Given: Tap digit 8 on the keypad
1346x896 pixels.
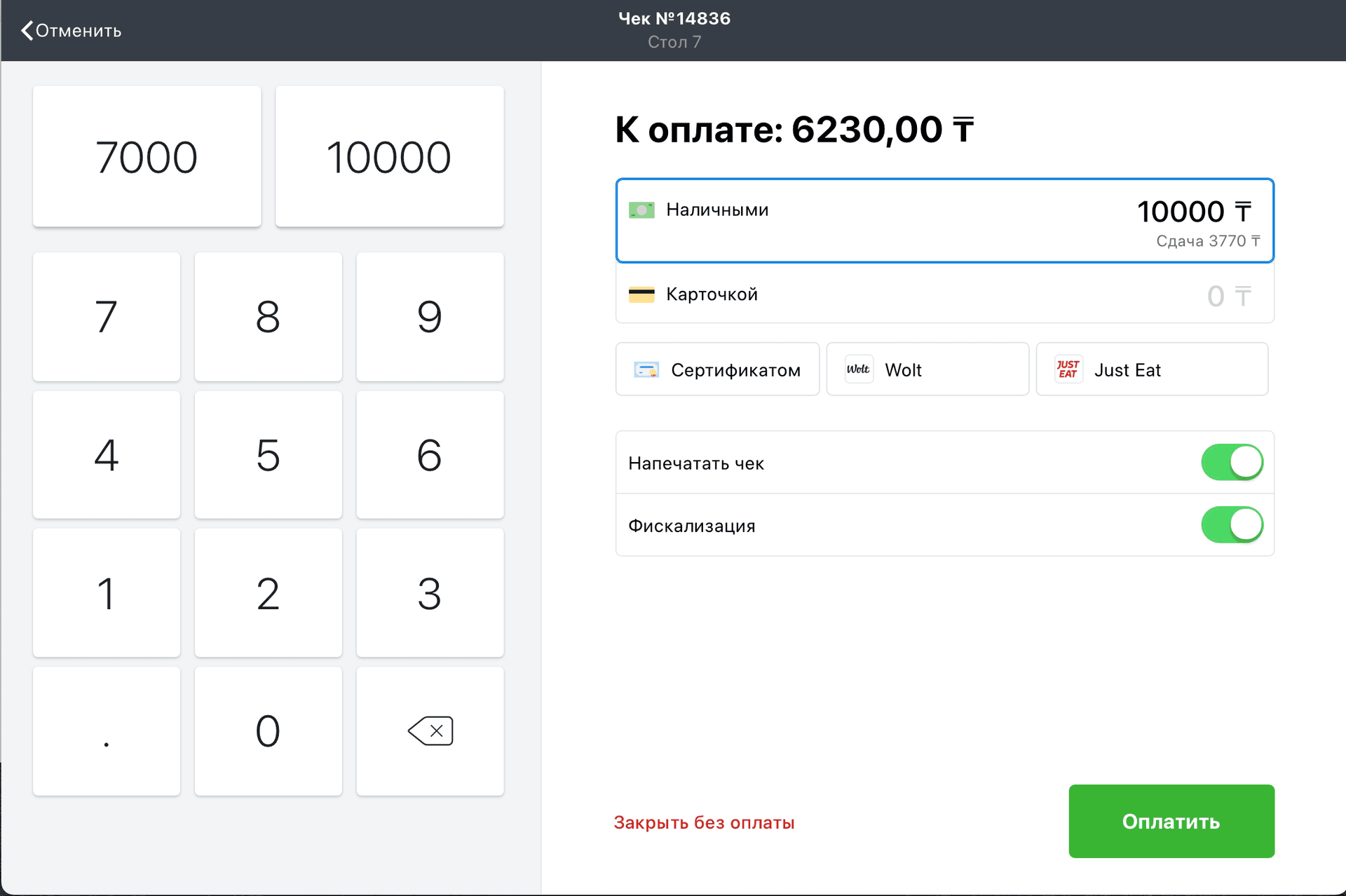Looking at the screenshot, I should [x=268, y=316].
